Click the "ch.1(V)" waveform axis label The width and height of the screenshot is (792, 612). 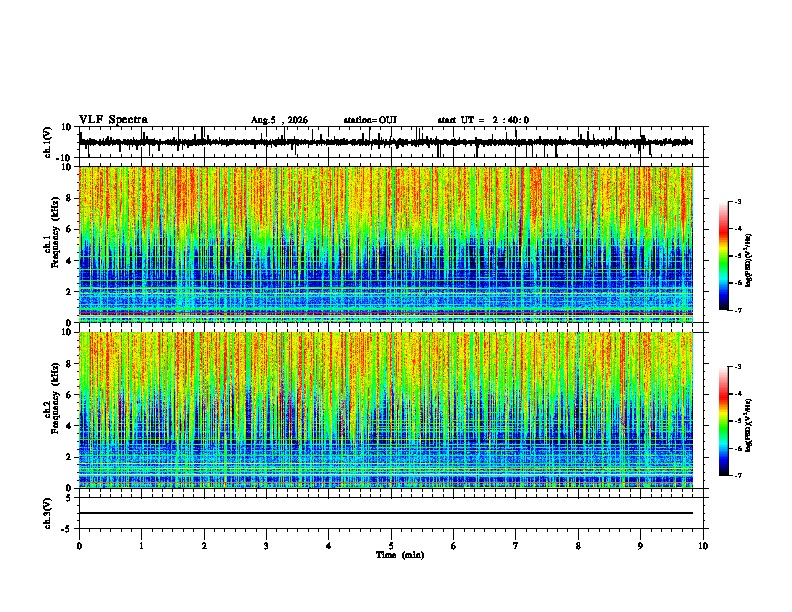[x=48, y=142]
